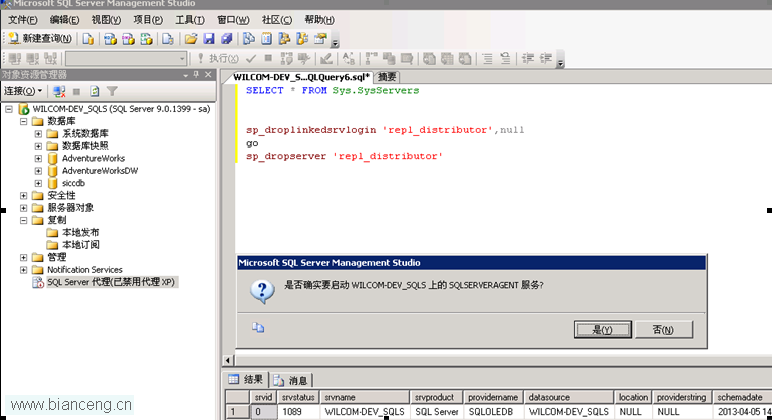Image resolution: width=772 pixels, height=420 pixels.
Task: Open the View (视图) menu
Action: (x=106, y=20)
